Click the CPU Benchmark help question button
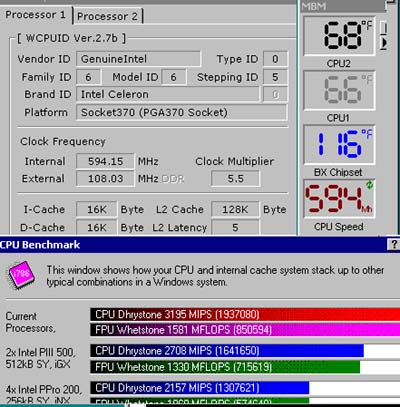 point(394,245)
